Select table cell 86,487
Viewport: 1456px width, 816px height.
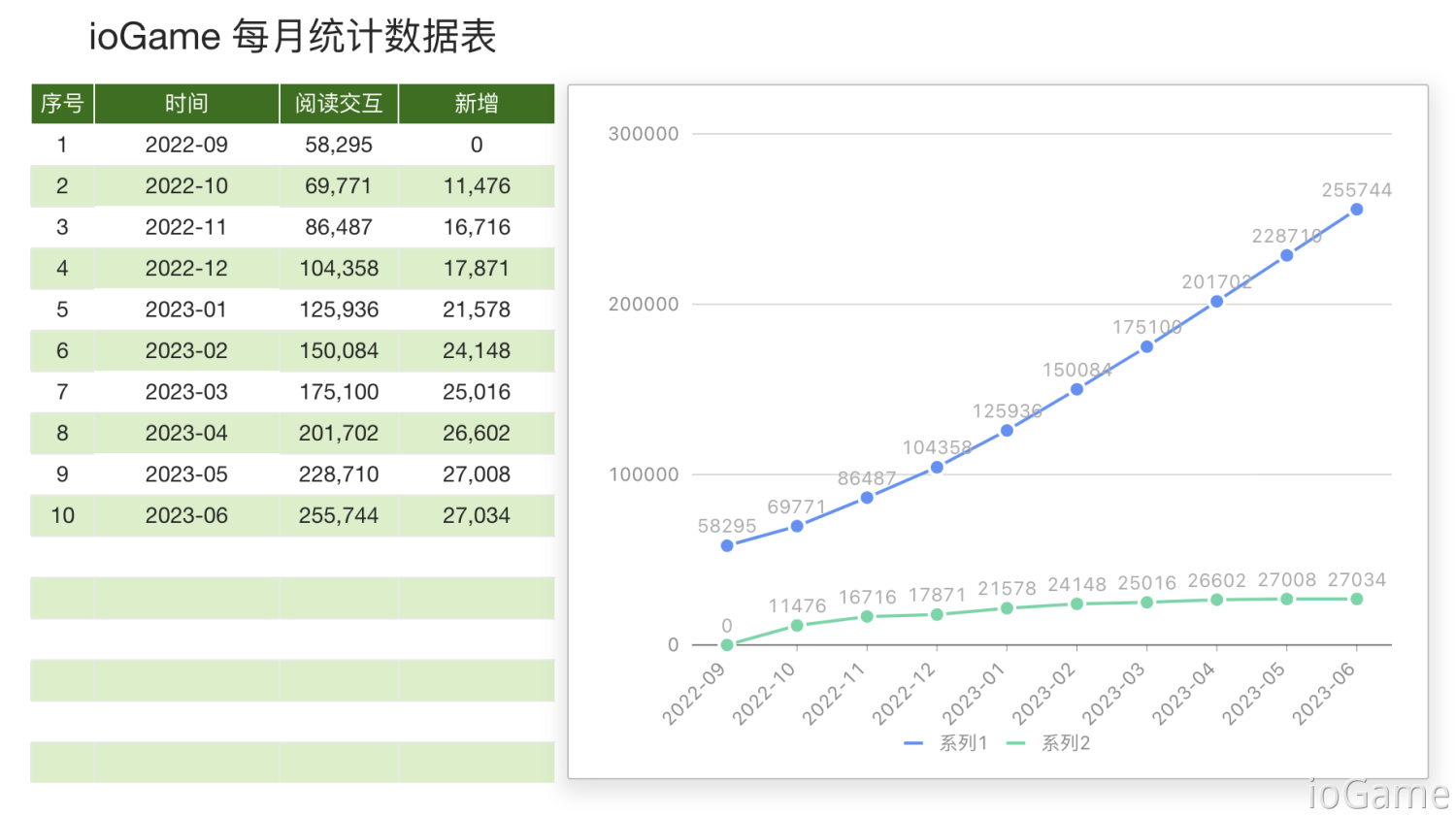(339, 227)
